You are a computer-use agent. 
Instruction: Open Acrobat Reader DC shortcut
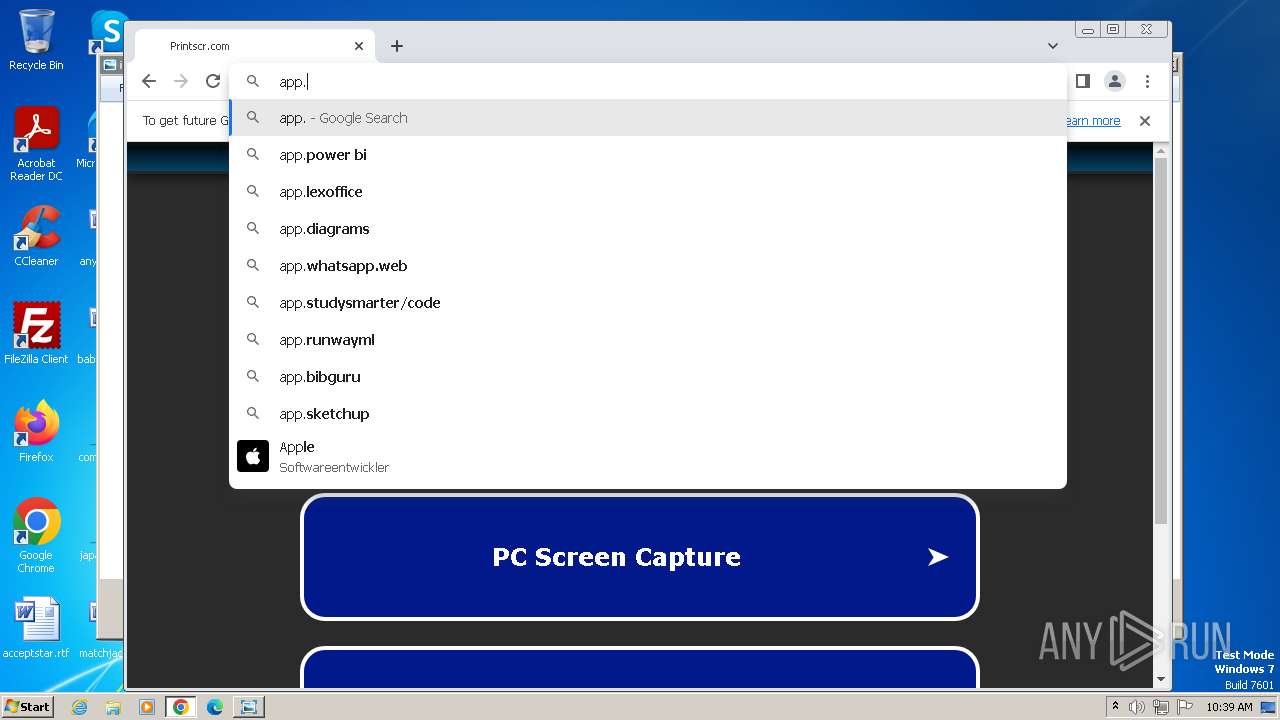point(36,144)
